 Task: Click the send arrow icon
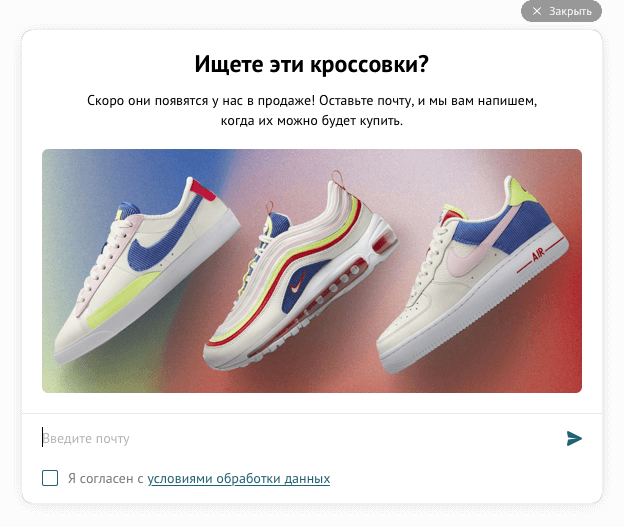coord(574,438)
